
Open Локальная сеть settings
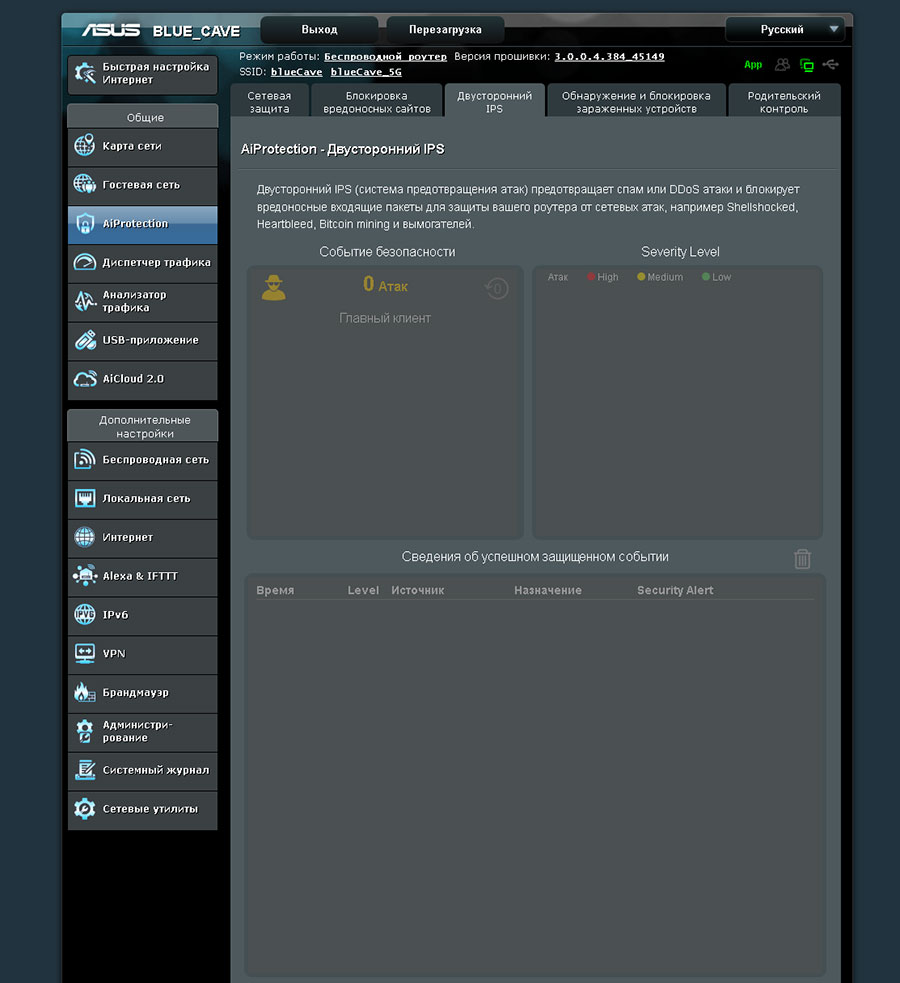[x=142, y=499]
